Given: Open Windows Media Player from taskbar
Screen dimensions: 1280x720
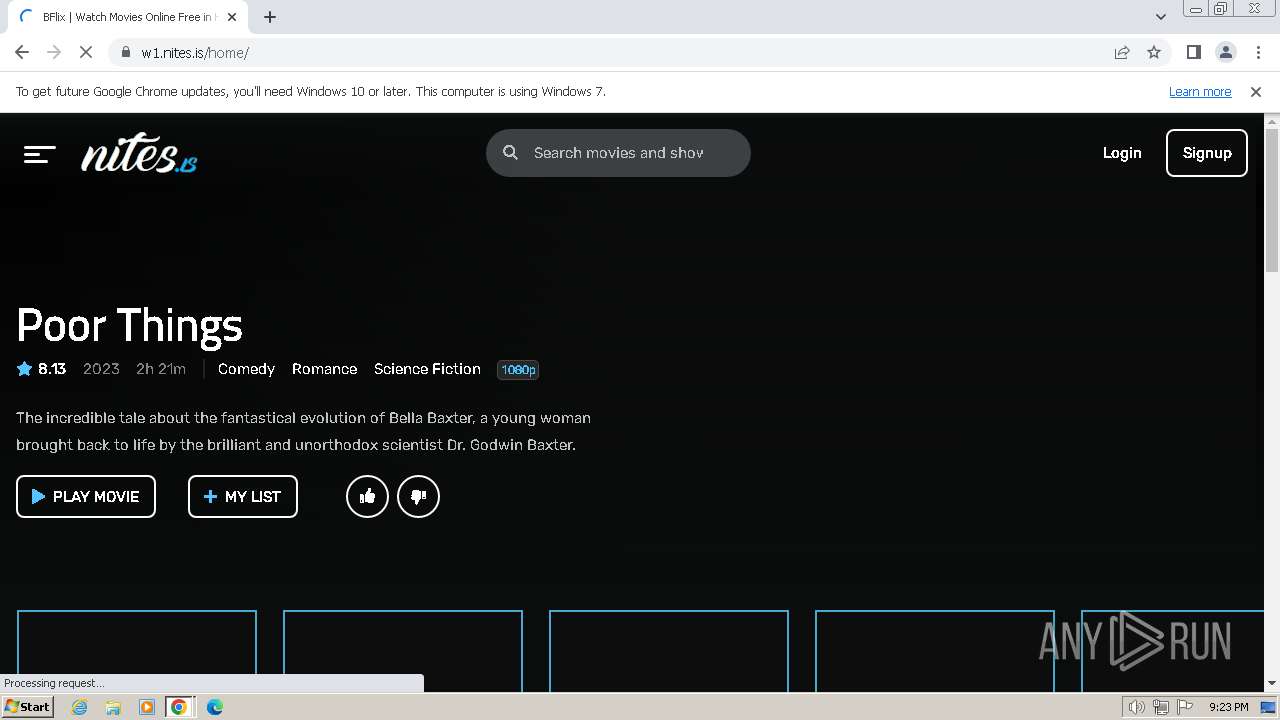Looking at the screenshot, I should 146,707.
